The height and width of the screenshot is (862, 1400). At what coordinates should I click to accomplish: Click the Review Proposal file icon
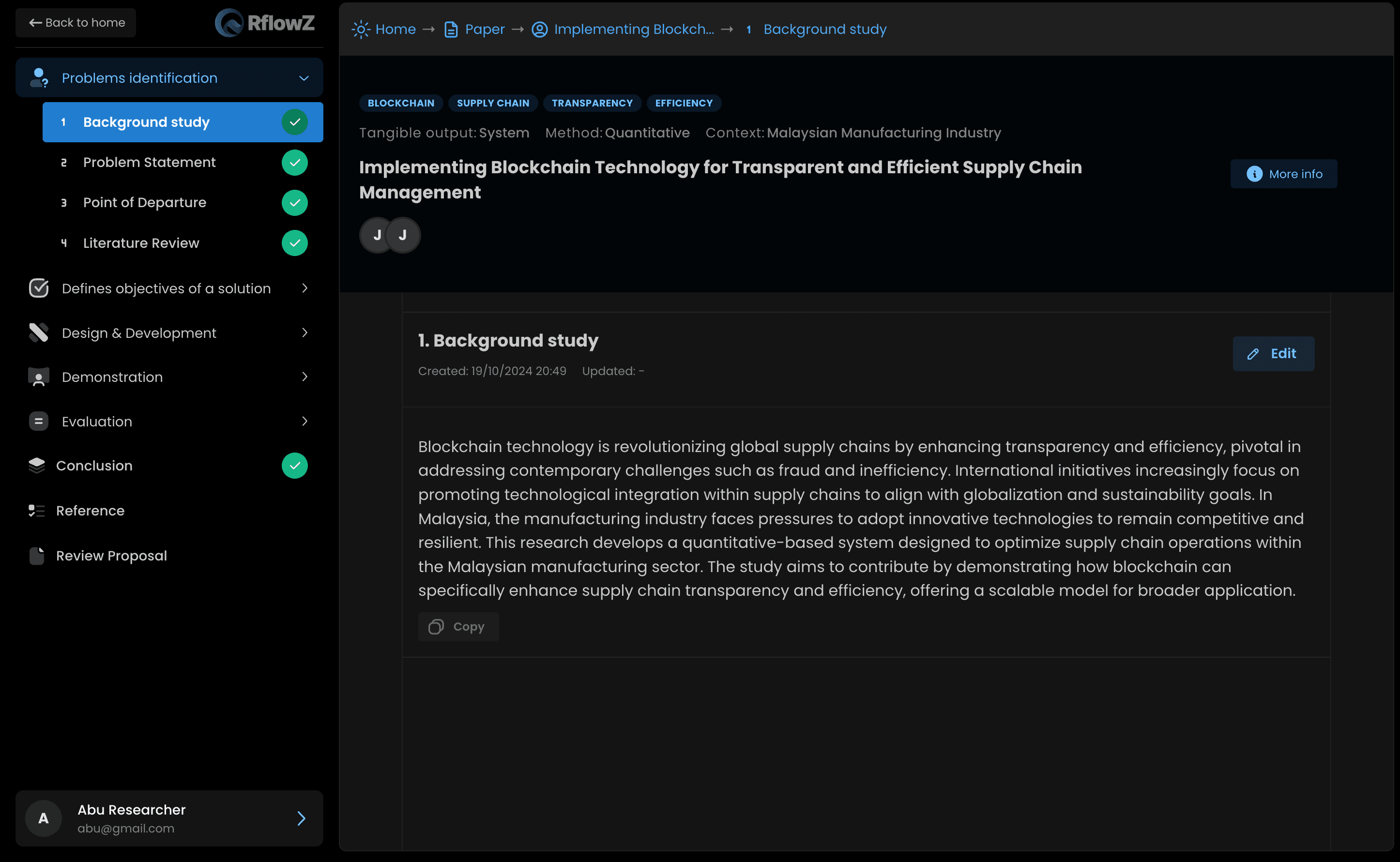point(36,556)
